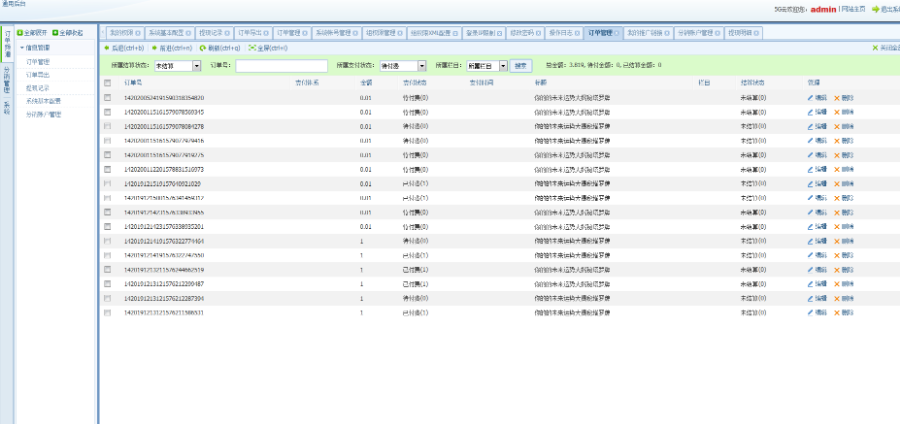Close the 订单管理 active tab via its x icon
This screenshot has height=424, width=900.
pos(618,33)
